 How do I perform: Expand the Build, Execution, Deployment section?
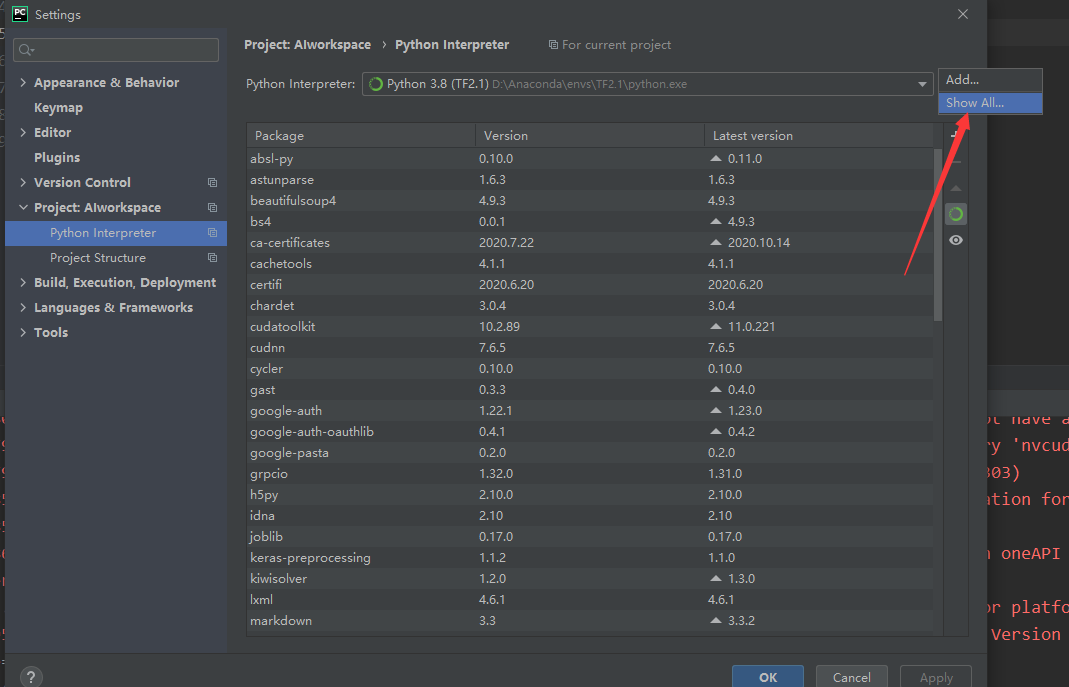pos(23,283)
